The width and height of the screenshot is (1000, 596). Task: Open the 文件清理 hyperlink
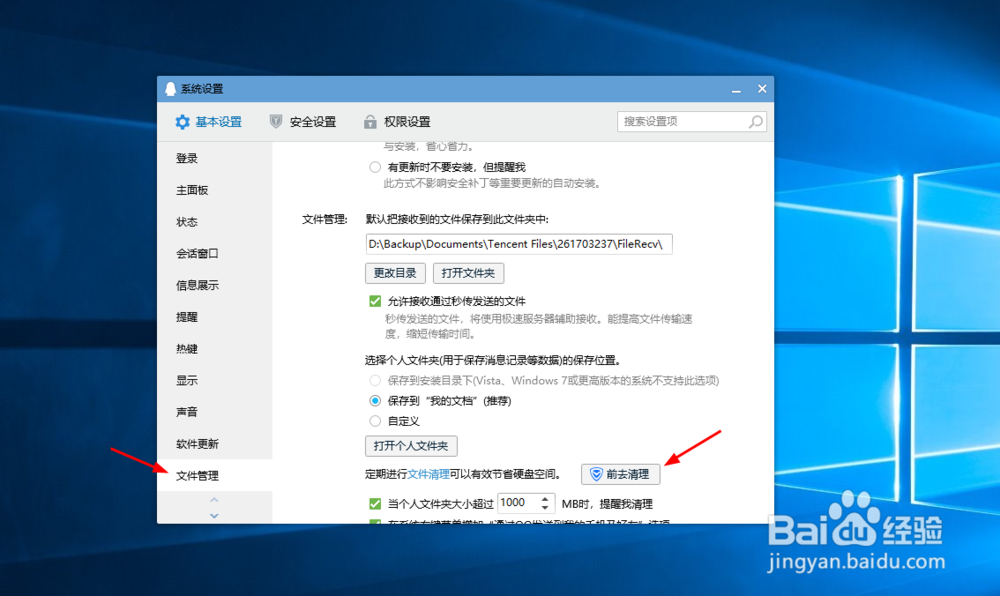pos(429,474)
